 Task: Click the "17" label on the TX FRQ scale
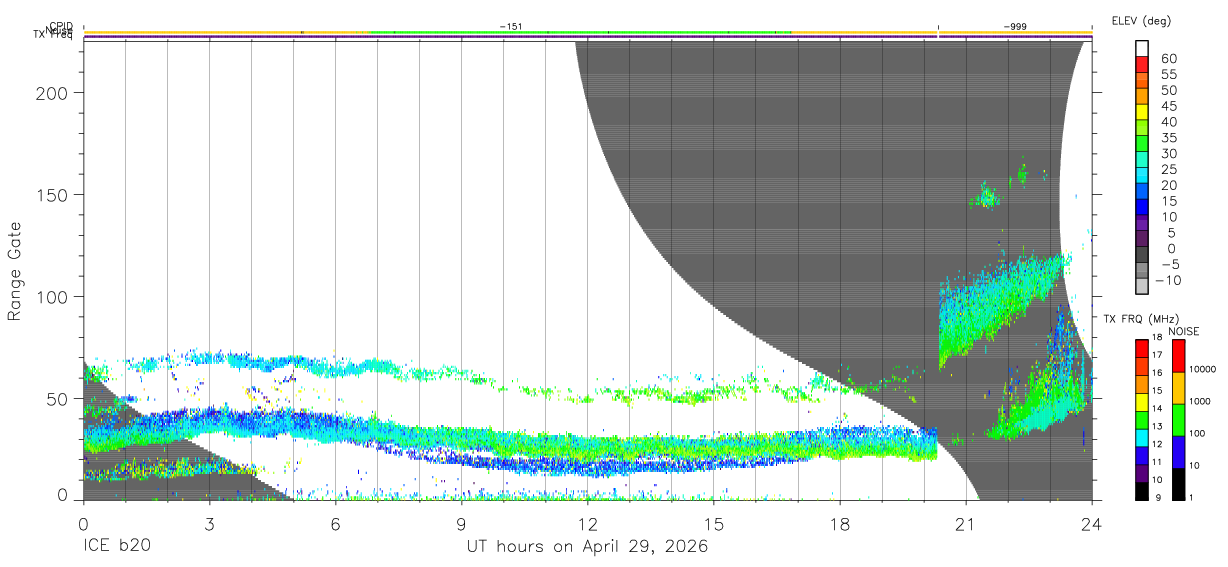[x=1156, y=355]
